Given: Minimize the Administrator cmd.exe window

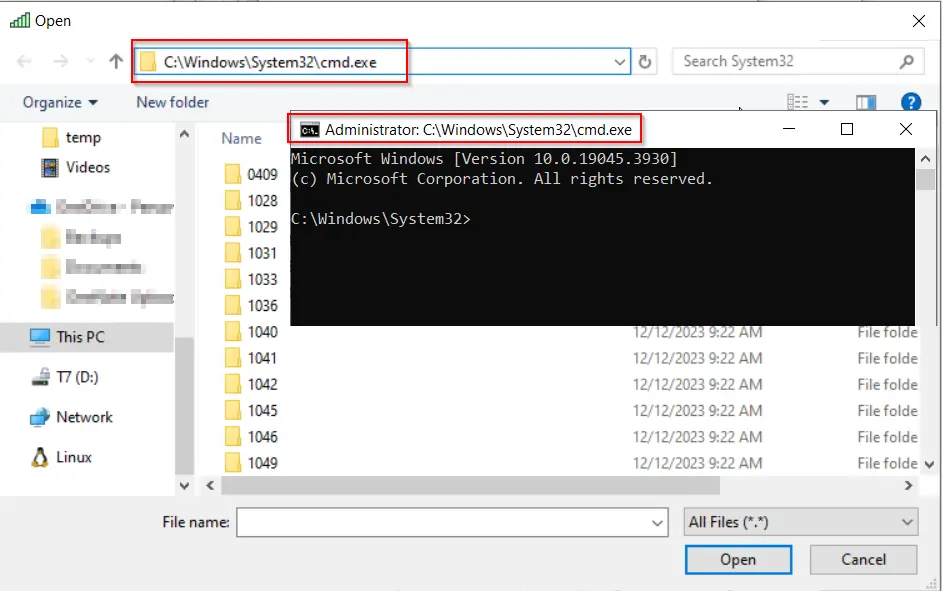Looking at the screenshot, I should coord(789,129).
